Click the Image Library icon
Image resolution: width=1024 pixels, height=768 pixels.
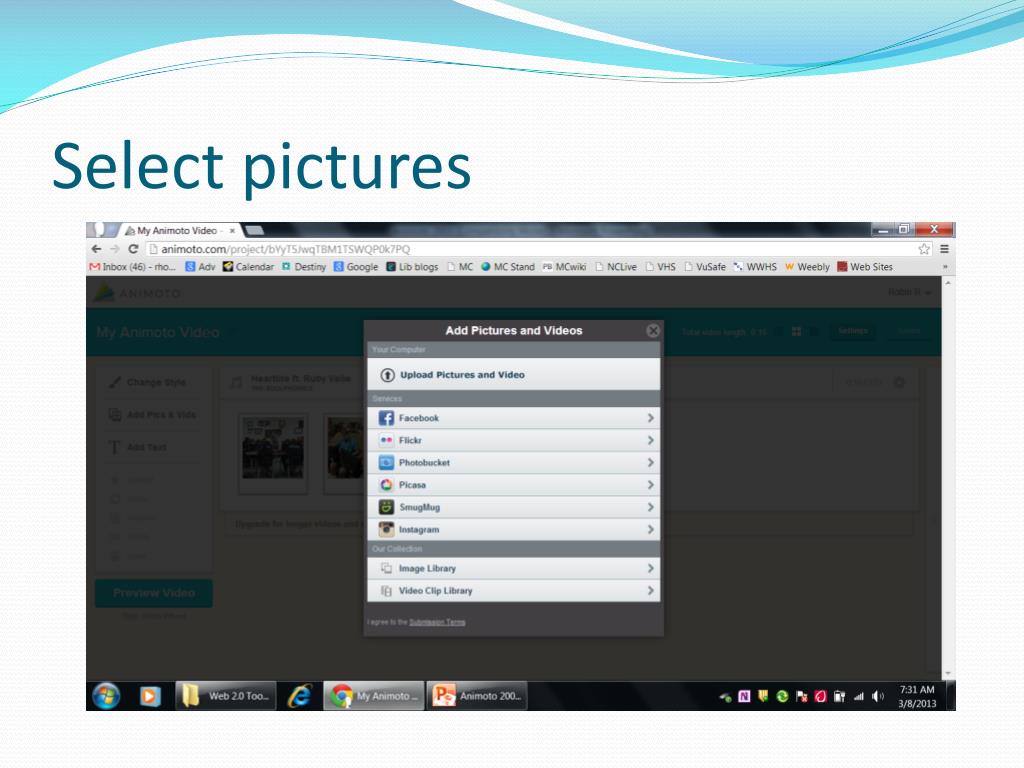click(x=386, y=568)
